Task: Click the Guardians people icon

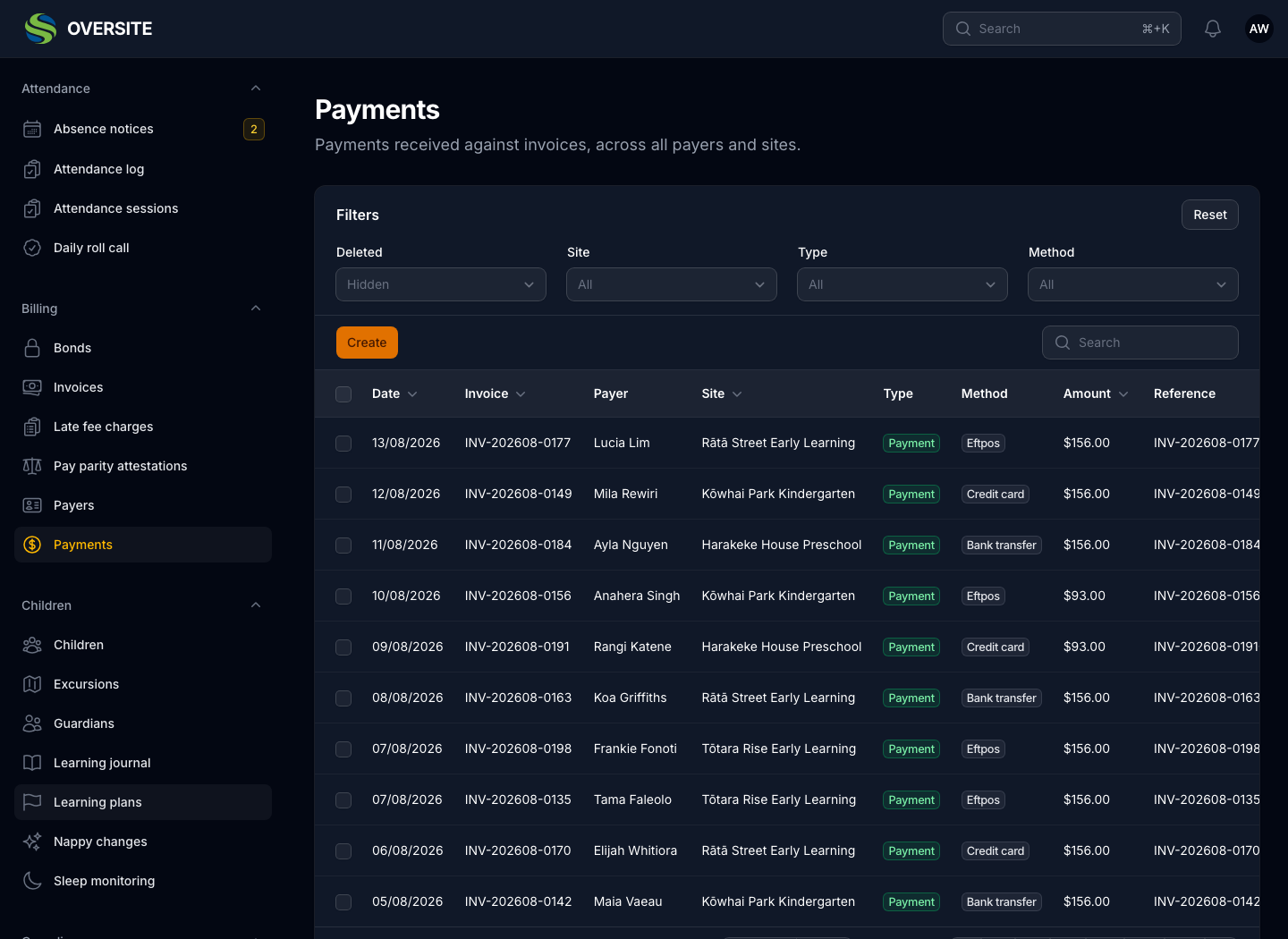Action: point(32,723)
